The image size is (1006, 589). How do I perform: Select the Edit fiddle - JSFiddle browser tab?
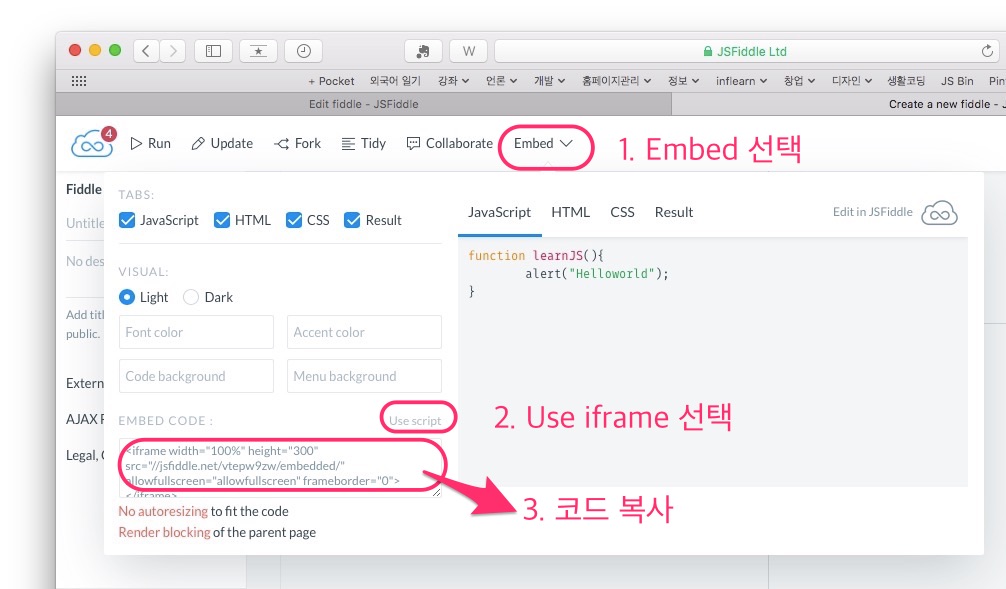click(x=364, y=104)
